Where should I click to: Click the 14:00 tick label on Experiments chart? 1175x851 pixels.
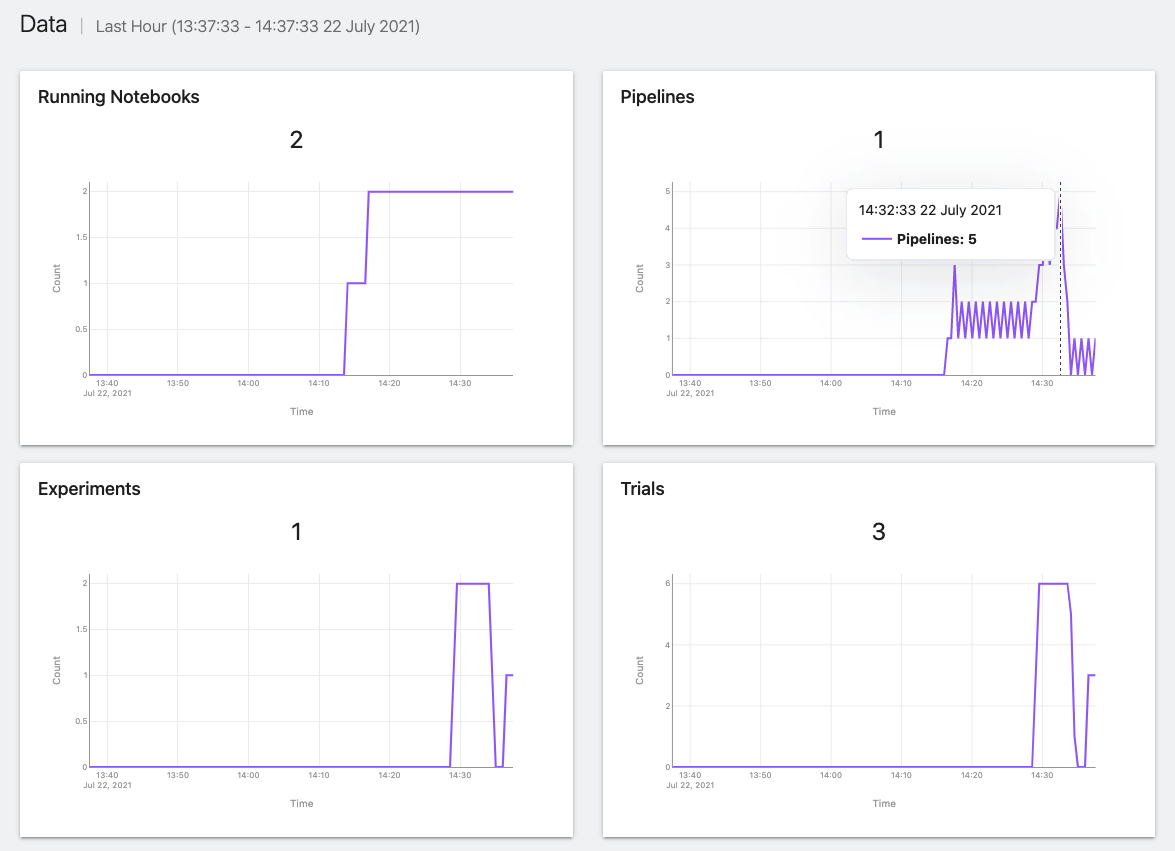tap(248, 775)
